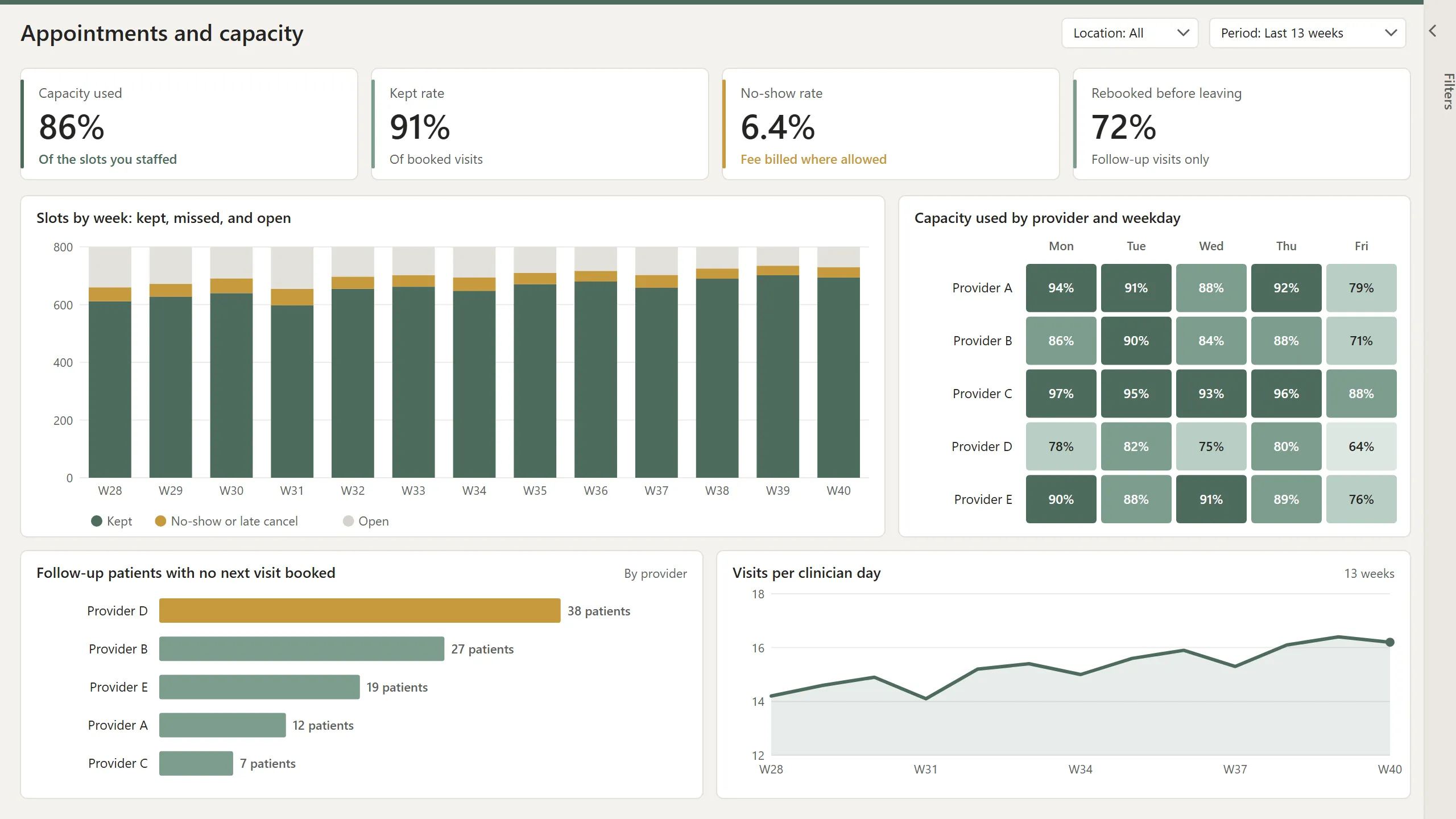Click the Provider D 38 patients bar

pyautogui.click(x=359, y=611)
